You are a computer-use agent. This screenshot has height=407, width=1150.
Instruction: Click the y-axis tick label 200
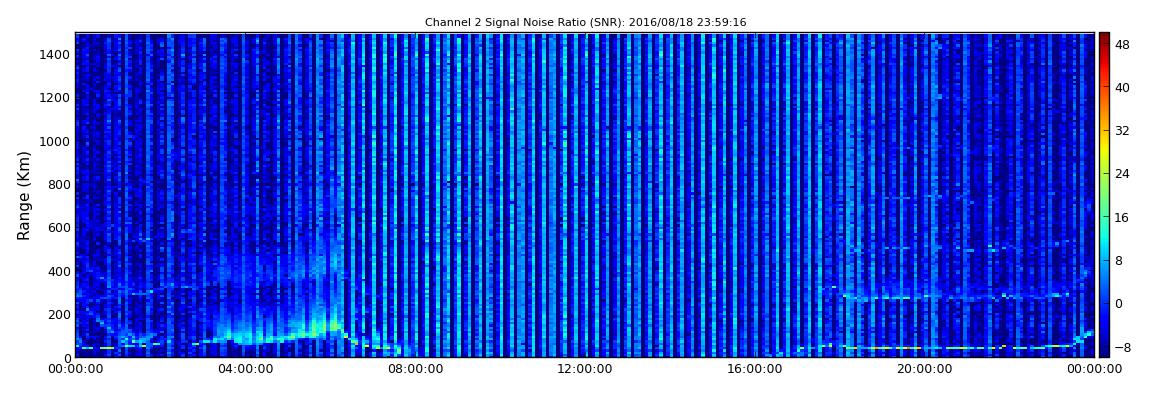click(x=59, y=315)
